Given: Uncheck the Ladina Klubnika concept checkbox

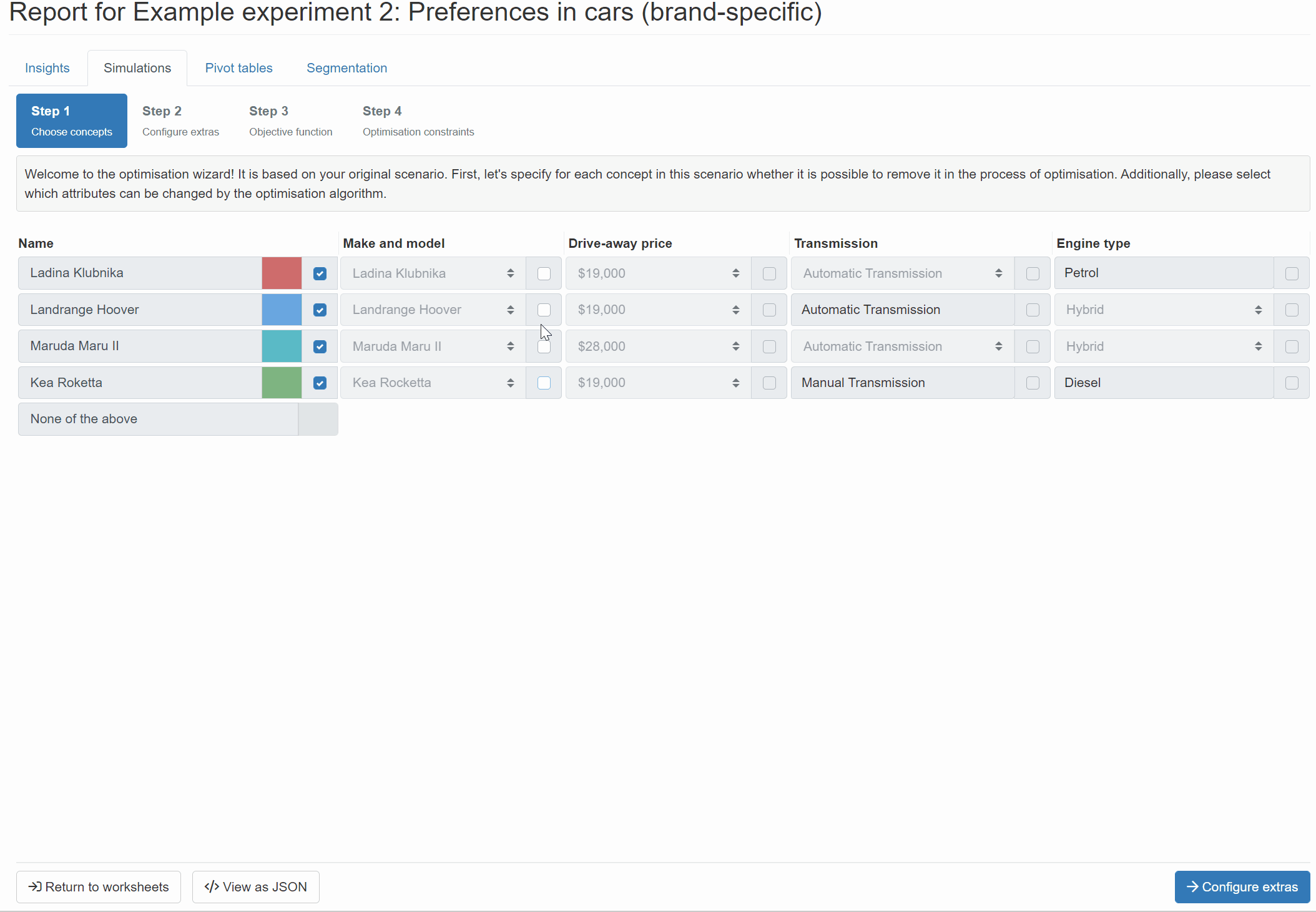Looking at the screenshot, I should pyautogui.click(x=320, y=273).
